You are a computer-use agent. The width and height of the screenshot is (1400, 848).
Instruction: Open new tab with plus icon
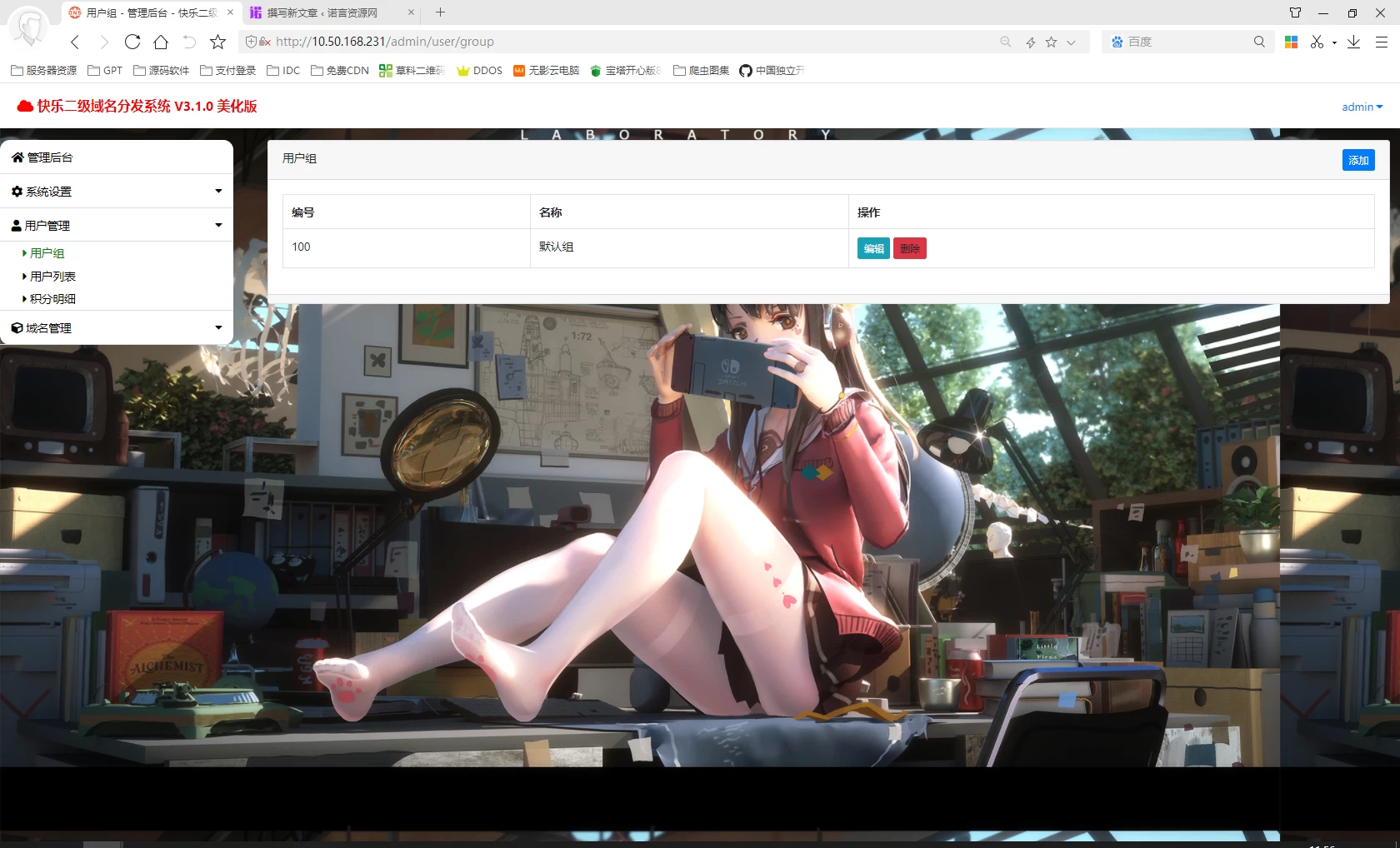point(440,12)
